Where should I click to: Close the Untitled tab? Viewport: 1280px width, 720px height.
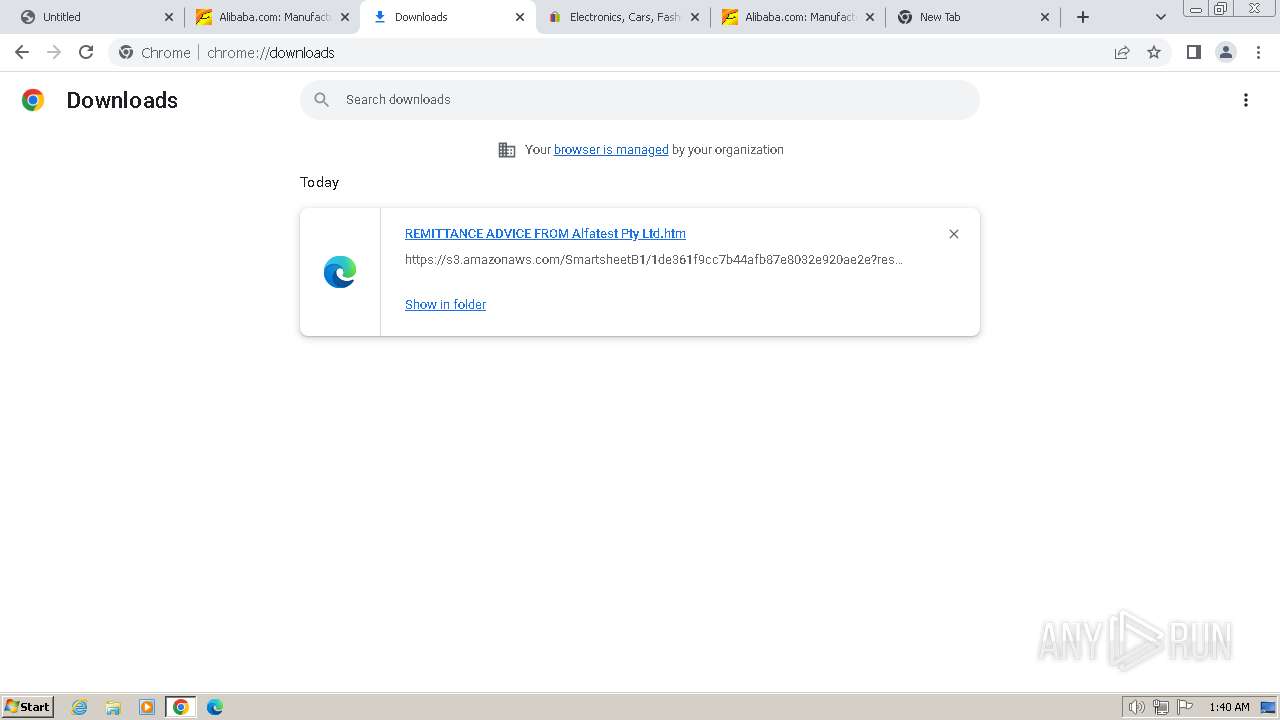pos(169,17)
